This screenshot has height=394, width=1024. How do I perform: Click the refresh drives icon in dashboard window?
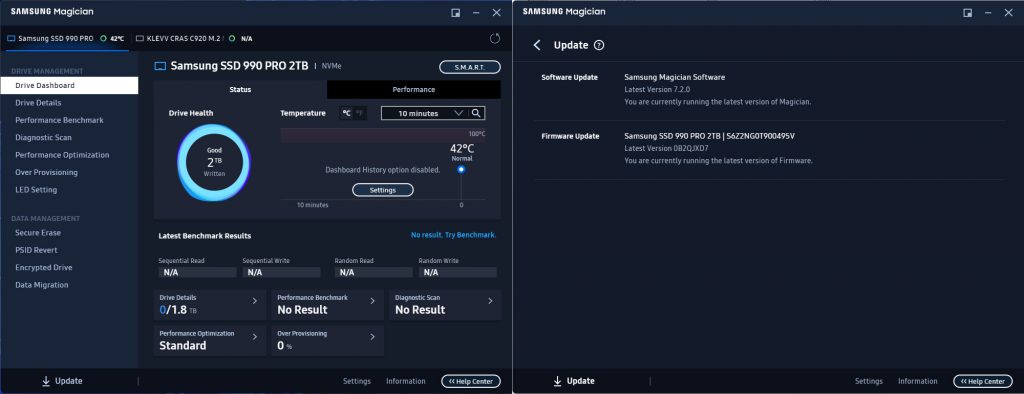pos(495,39)
